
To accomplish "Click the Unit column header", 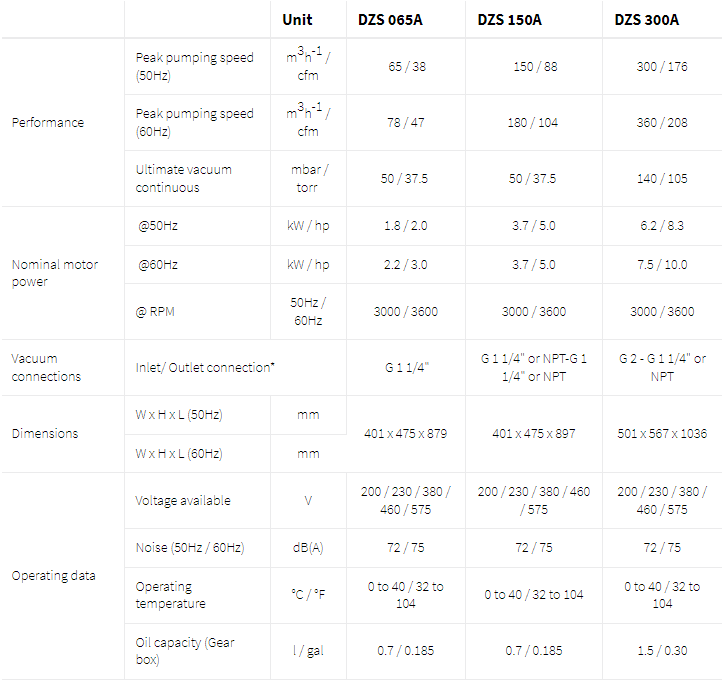I will [x=297, y=19].
